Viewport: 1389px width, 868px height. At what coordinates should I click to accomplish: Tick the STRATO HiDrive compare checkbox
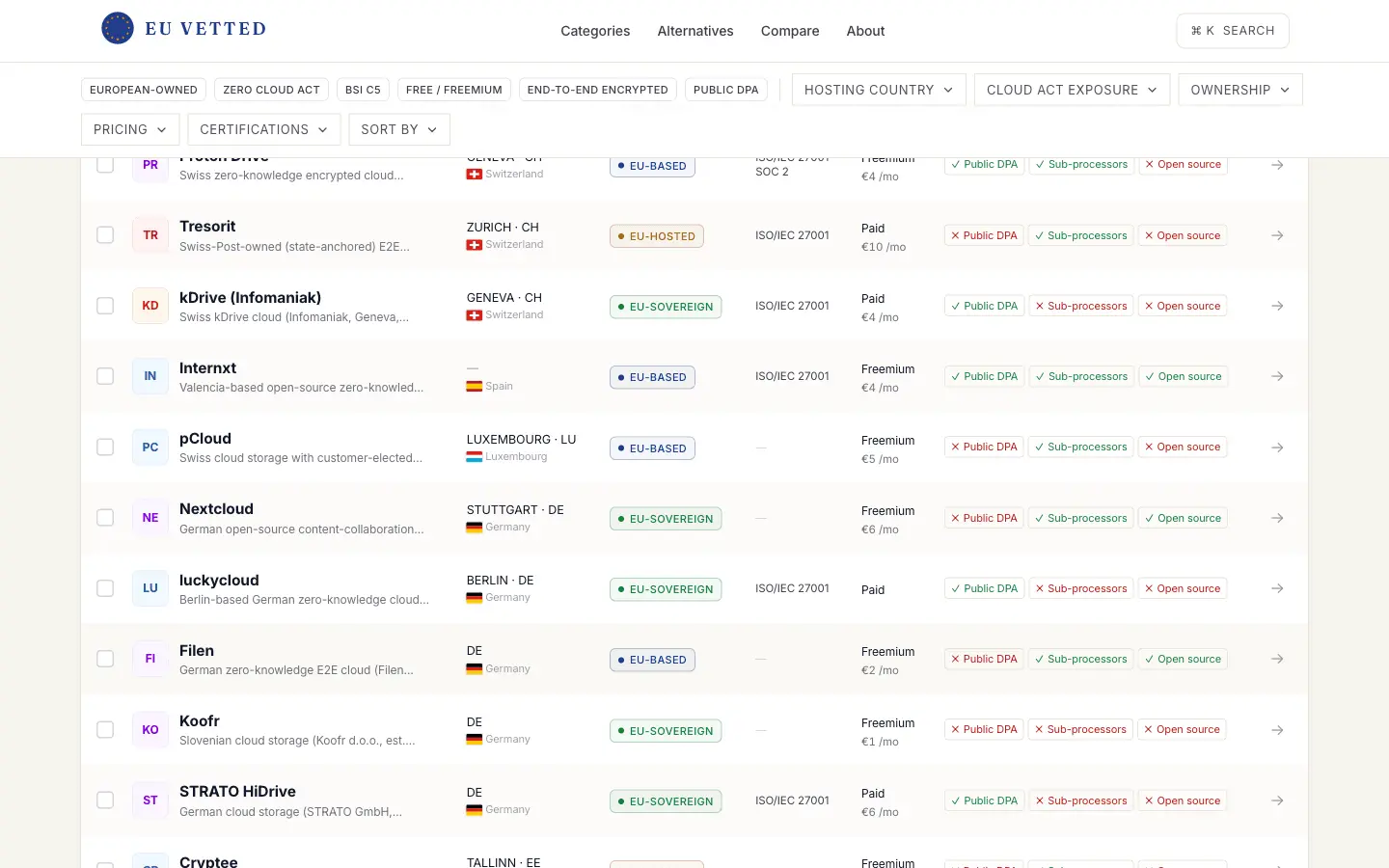coord(105,800)
